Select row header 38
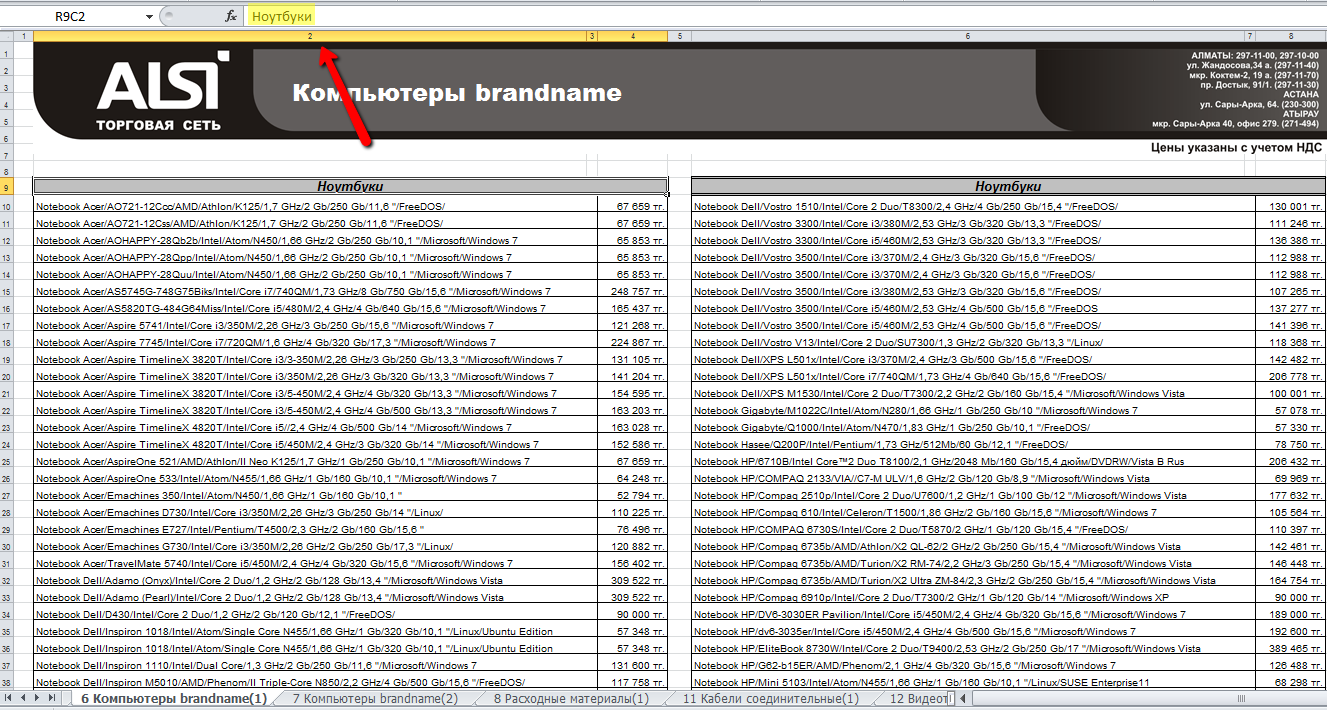This screenshot has width=1327, height=710. click(x=6, y=682)
